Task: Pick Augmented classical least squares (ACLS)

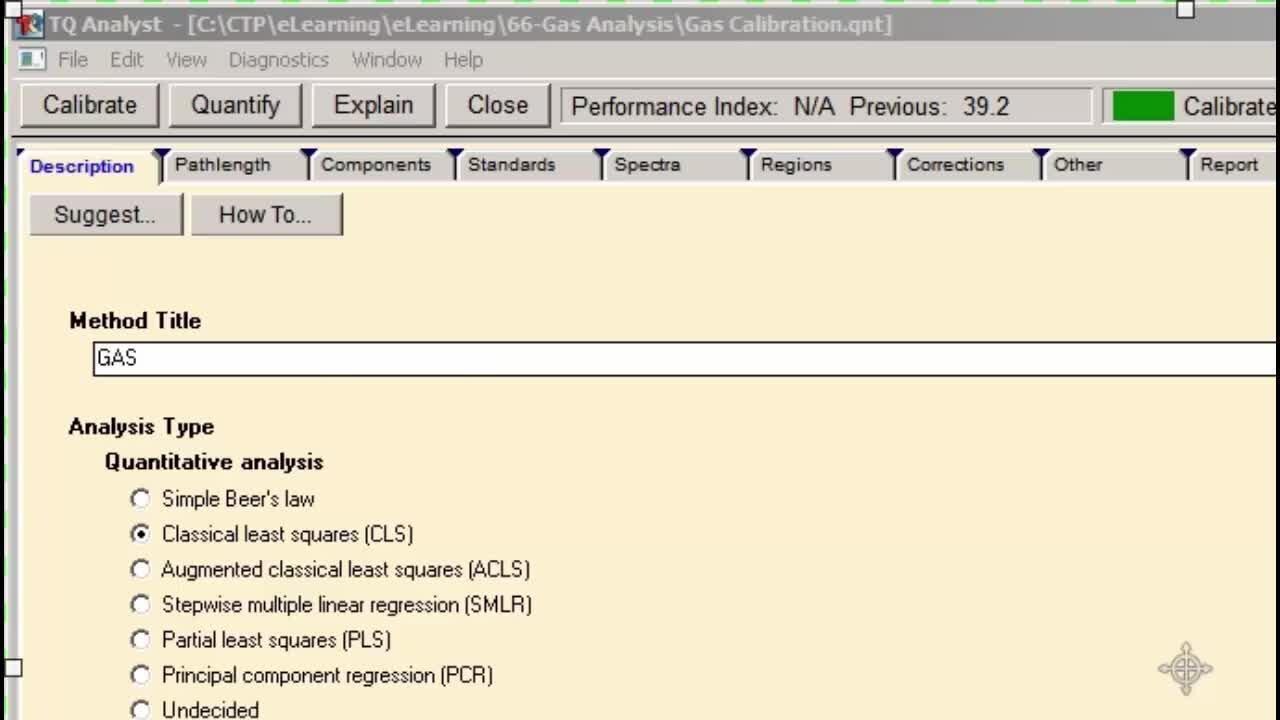Action: 140,569
